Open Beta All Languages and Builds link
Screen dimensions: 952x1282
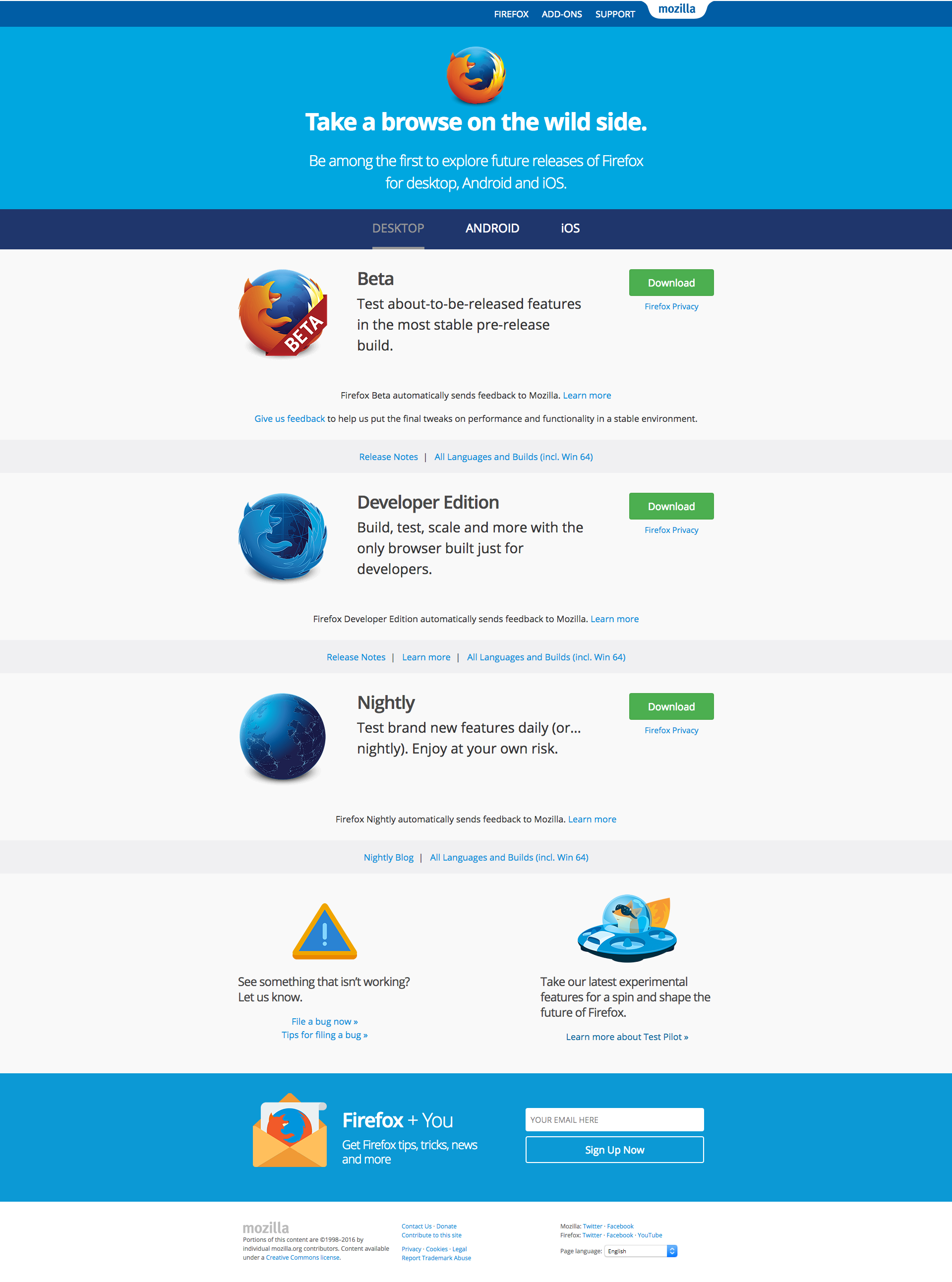(514, 456)
